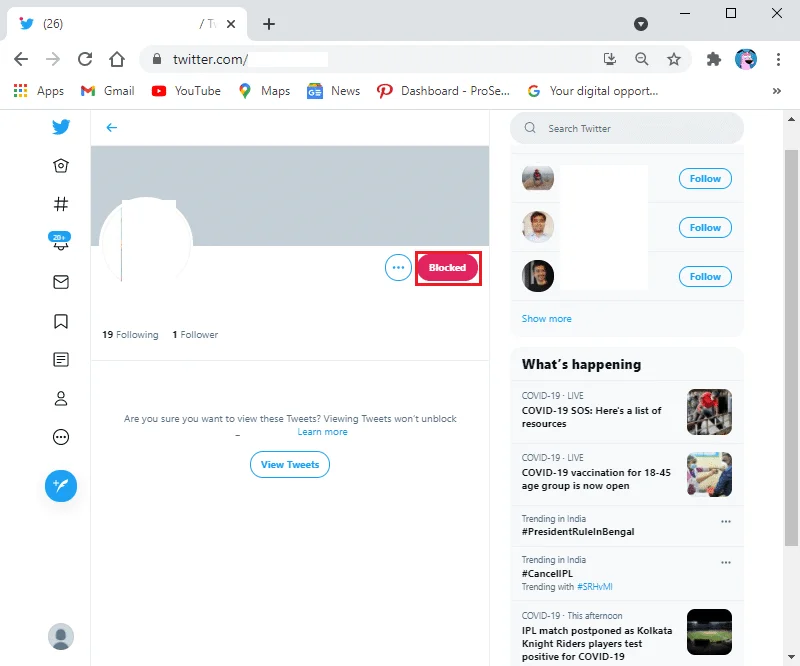Click the Show more link
This screenshot has height=666, width=800.
pos(546,318)
